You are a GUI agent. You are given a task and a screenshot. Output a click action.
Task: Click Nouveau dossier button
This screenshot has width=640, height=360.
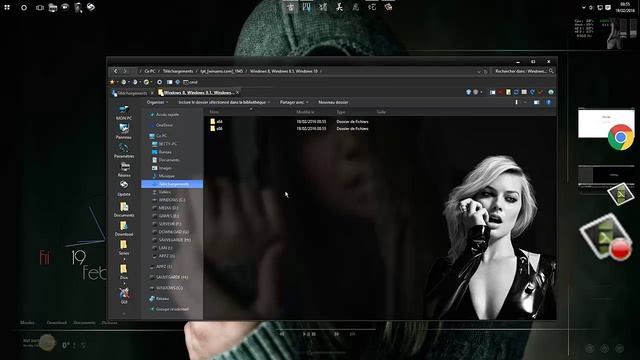tap(333, 102)
